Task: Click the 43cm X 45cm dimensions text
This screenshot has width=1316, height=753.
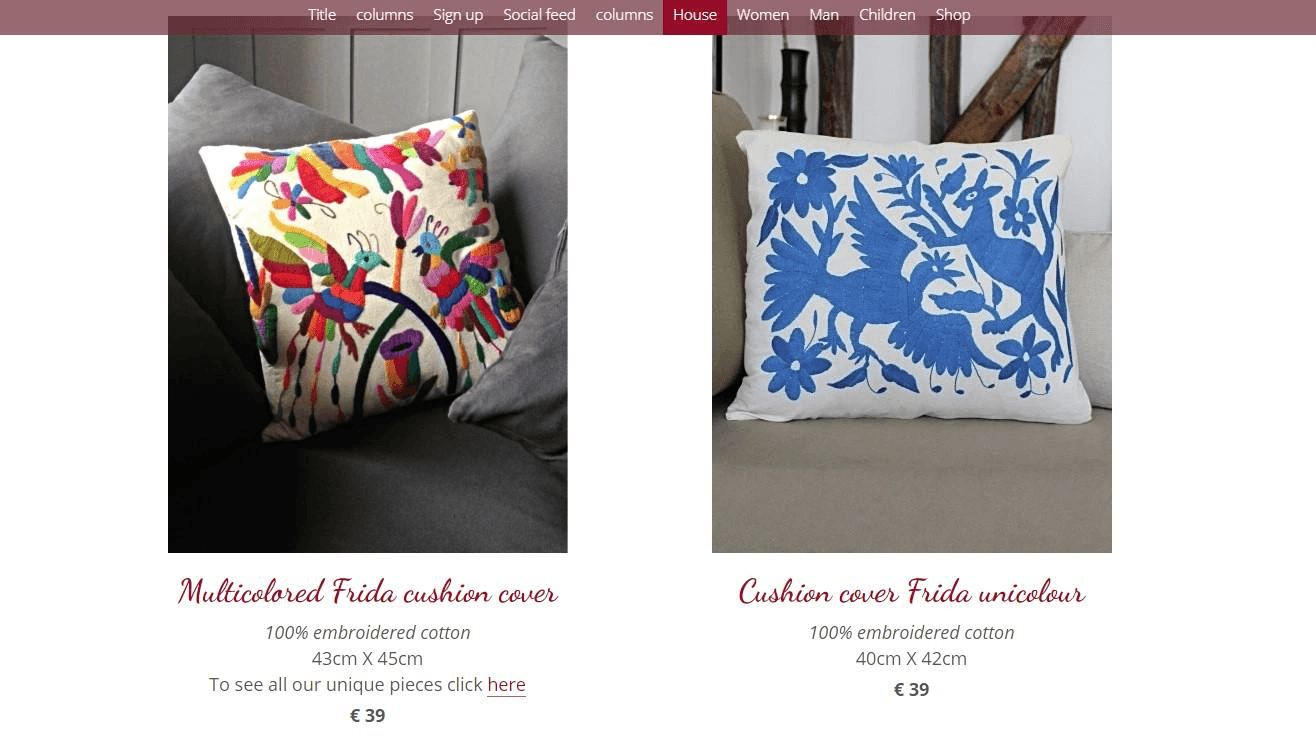Action: pos(368,659)
